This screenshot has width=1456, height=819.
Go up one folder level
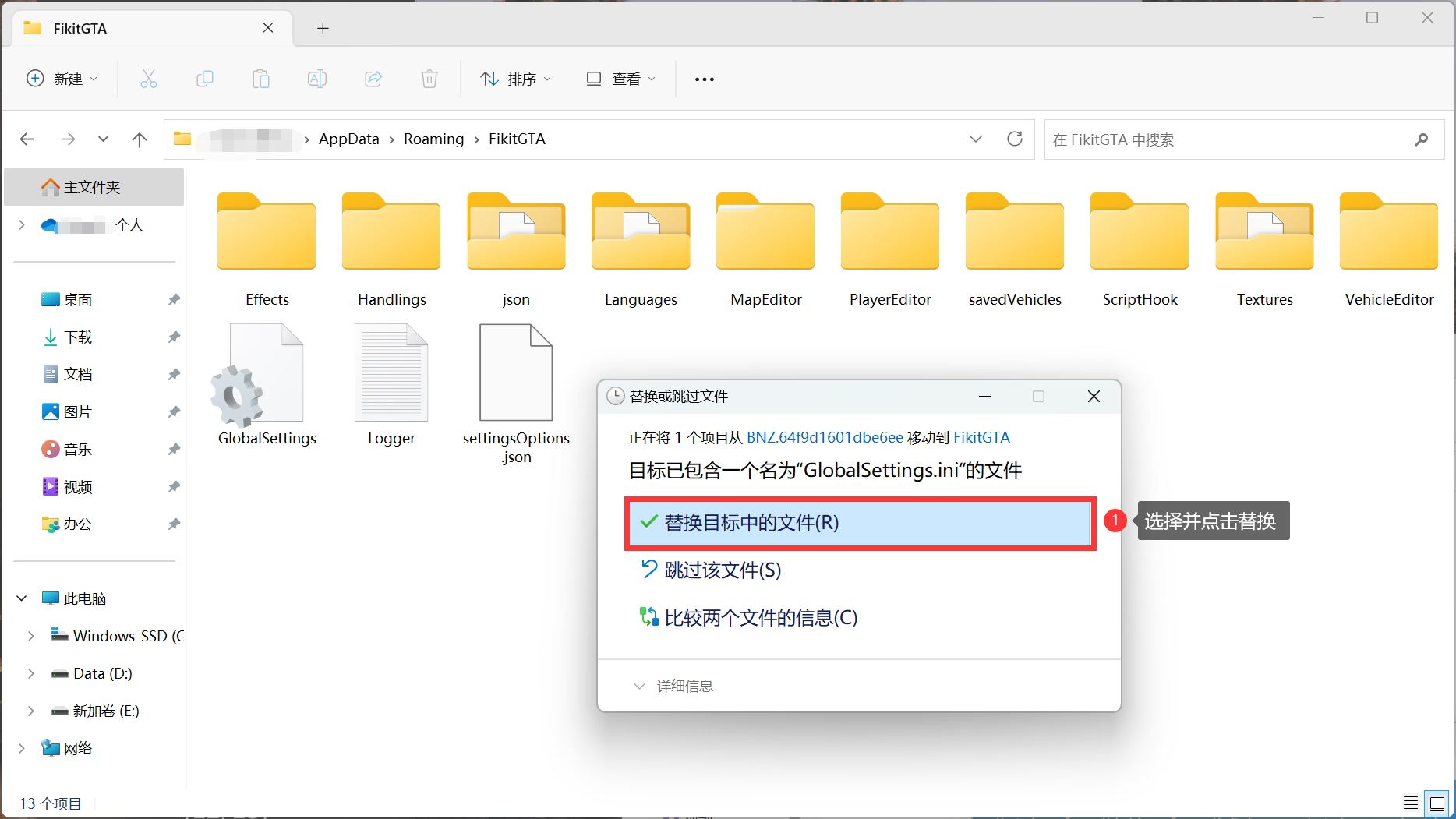point(140,139)
